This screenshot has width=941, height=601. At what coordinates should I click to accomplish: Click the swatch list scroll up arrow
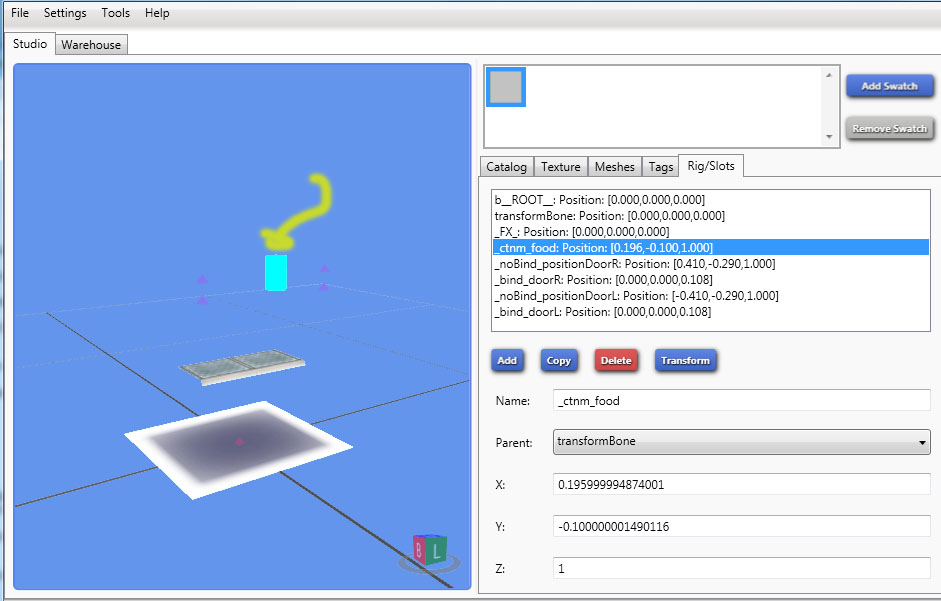pos(829,75)
